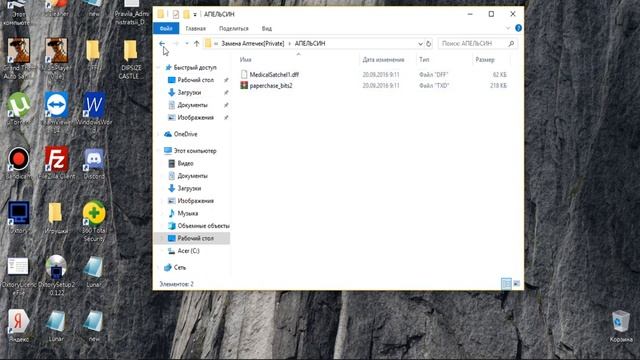The height and width of the screenshot is (360, 640).
Task: Open Изображения under Быстрый доступ
Action: tap(195, 118)
